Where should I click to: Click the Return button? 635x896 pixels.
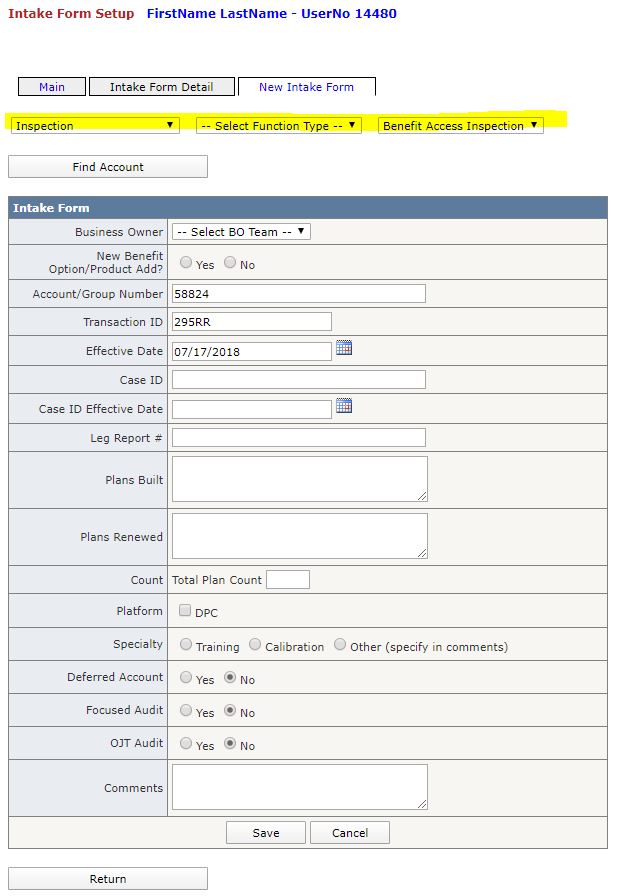[108, 878]
